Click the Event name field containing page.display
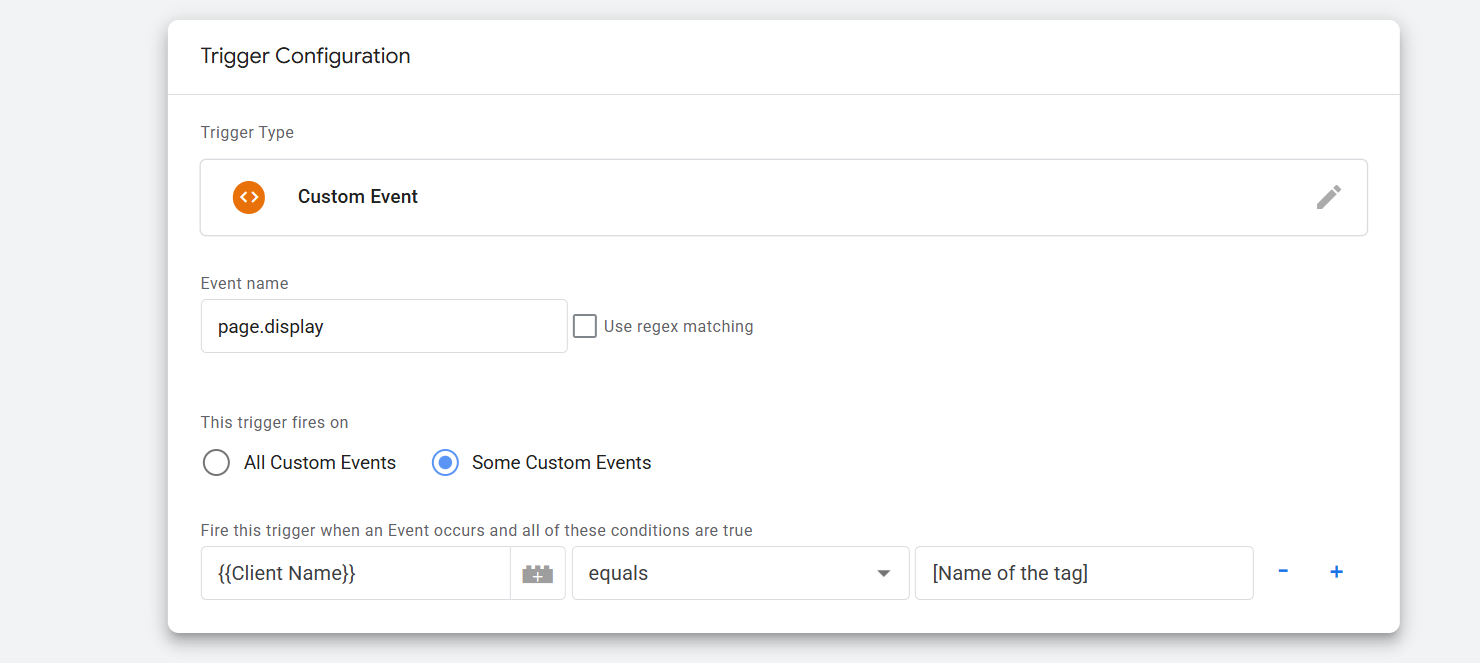 click(384, 326)
